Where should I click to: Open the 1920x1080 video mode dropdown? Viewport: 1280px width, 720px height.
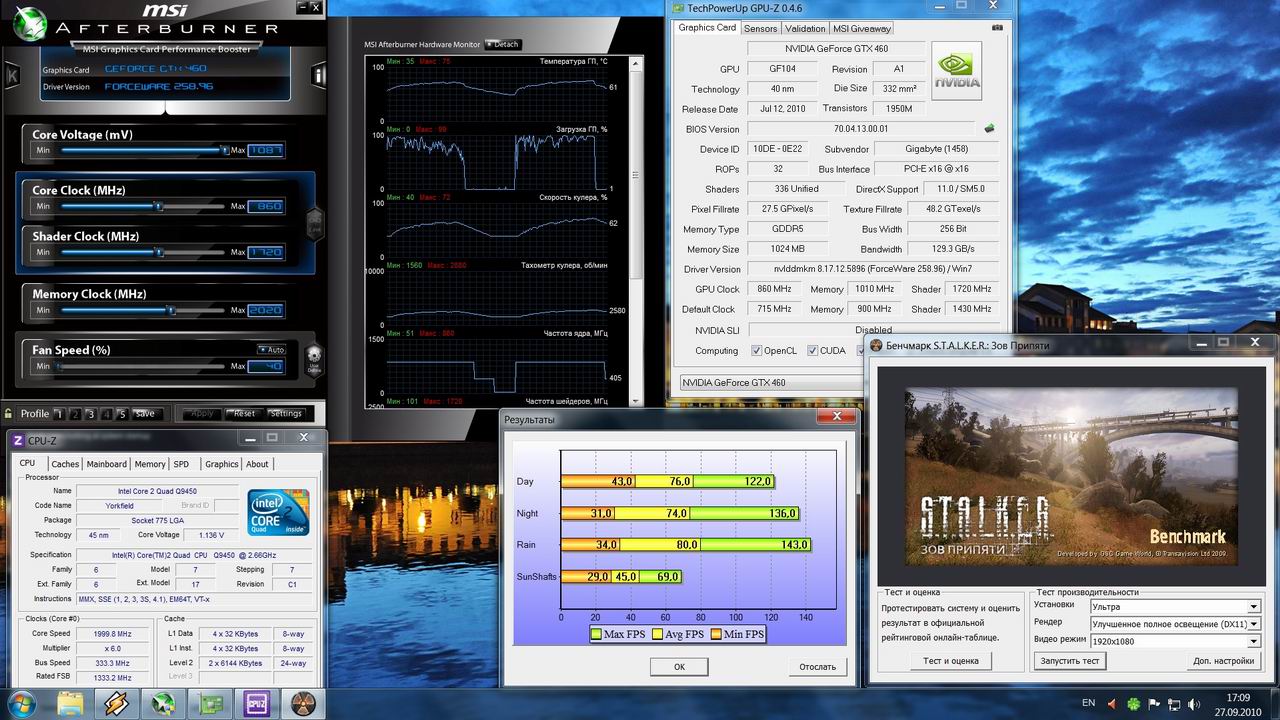1253,641
